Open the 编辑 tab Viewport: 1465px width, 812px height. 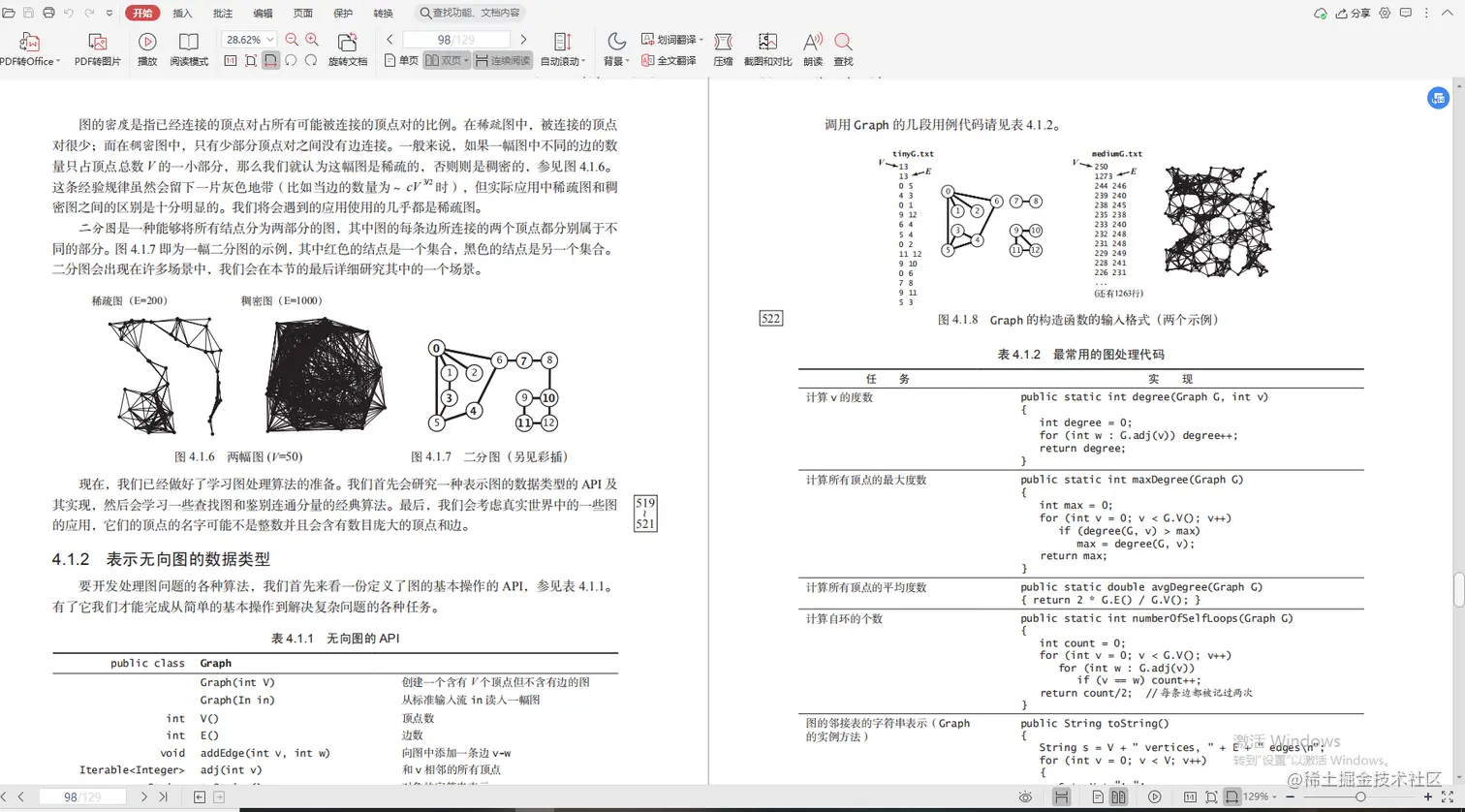tap(263, 14)
